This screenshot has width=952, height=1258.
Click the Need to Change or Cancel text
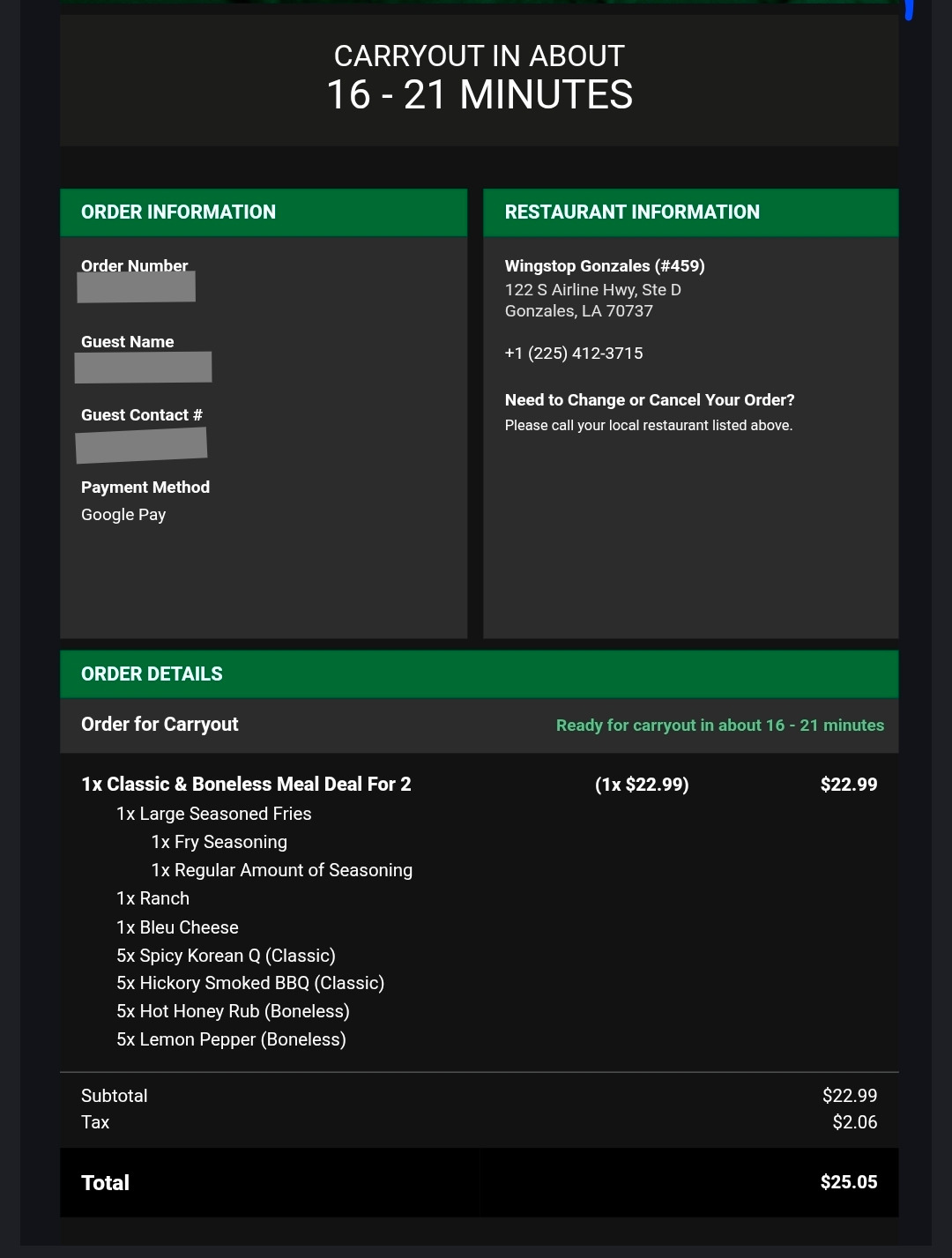click(x=650, y=400)
